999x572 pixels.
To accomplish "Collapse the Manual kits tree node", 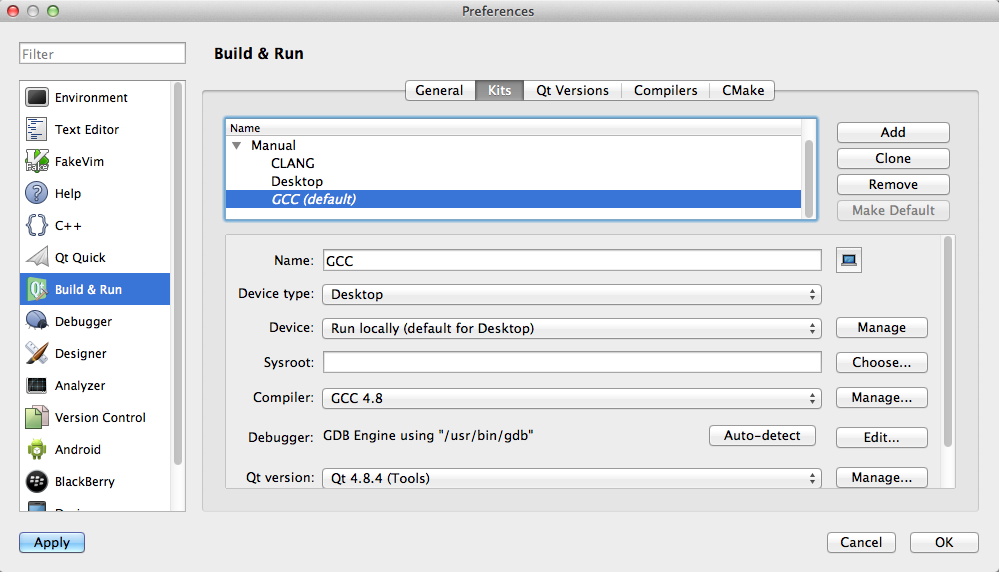I will (237, 146).
